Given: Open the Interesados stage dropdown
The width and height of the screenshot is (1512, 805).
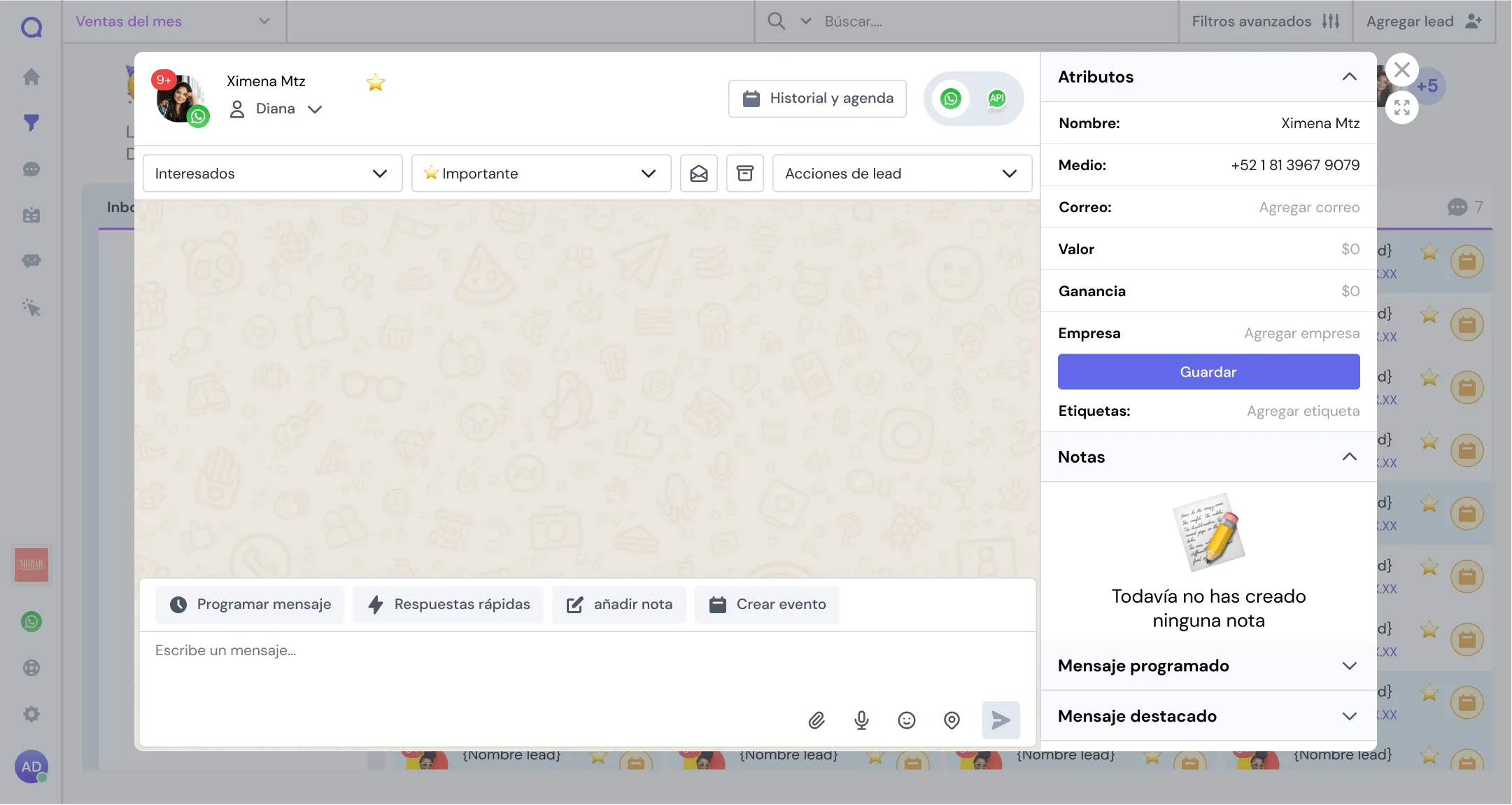Looking at the screenshot, I should [x=272, y=174].
